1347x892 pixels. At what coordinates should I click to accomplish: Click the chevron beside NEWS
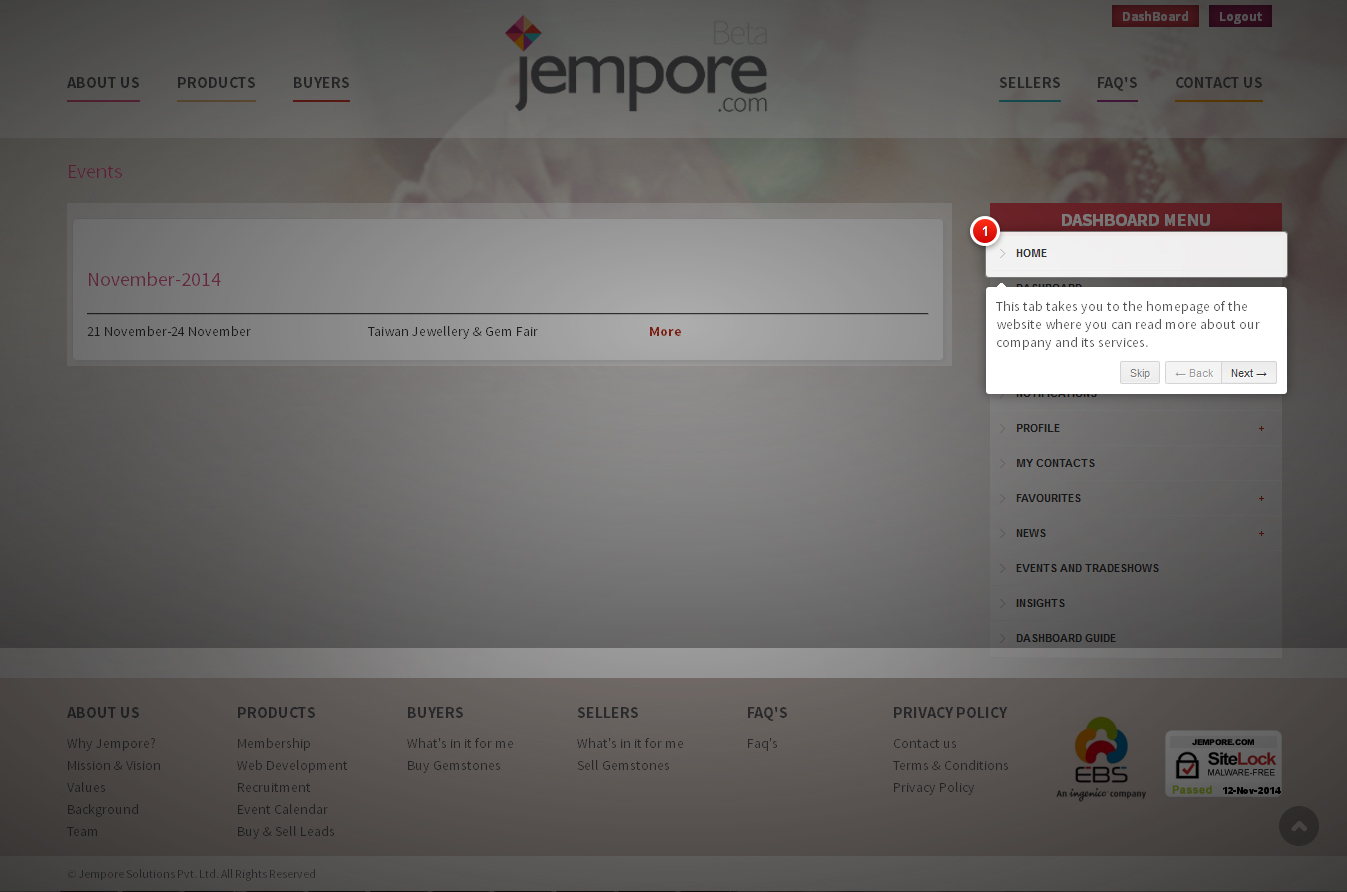(x=1003, y=533)
